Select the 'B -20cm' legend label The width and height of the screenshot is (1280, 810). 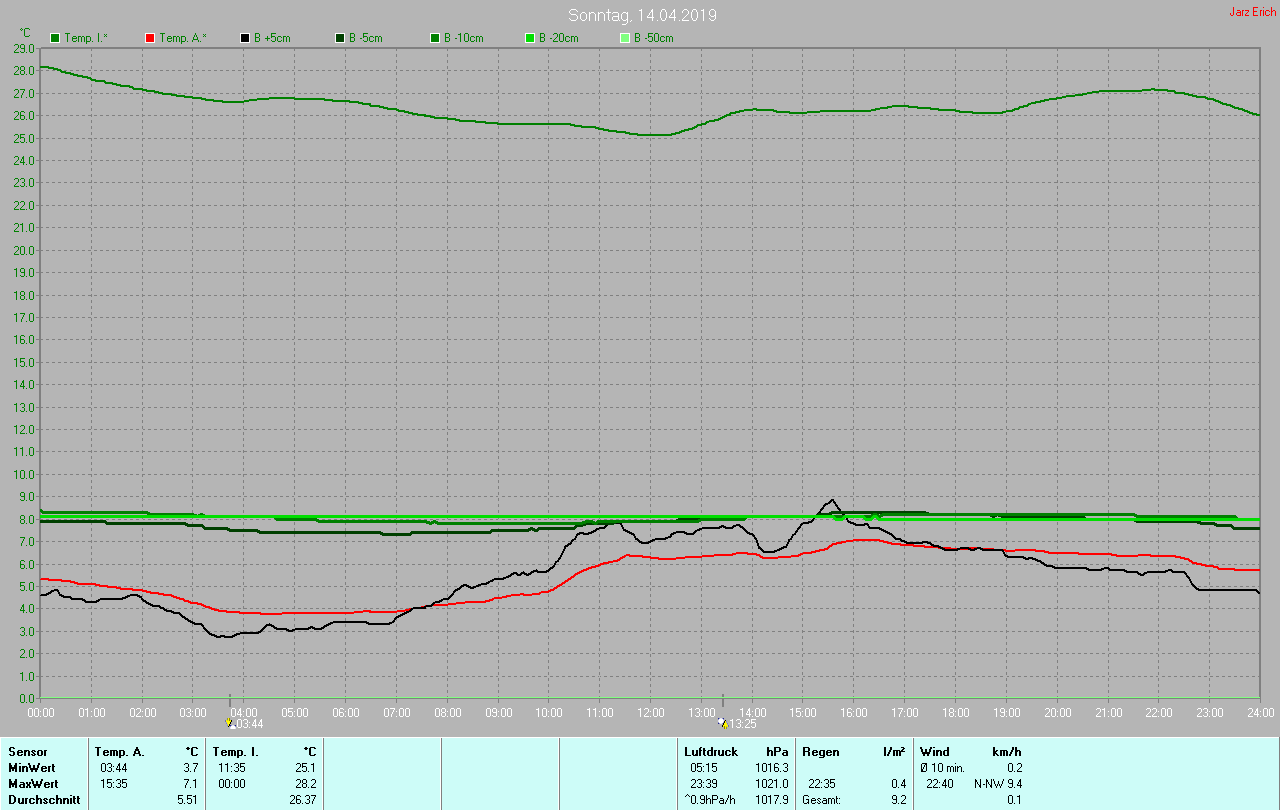coord(558,38)
